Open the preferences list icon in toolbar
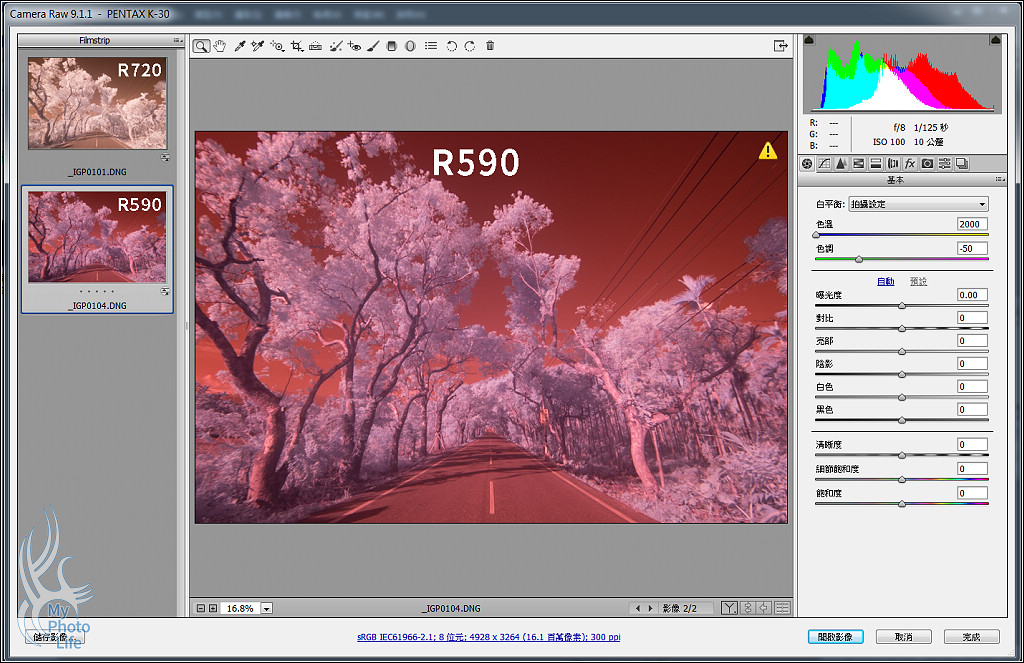 tap(430, 46)
